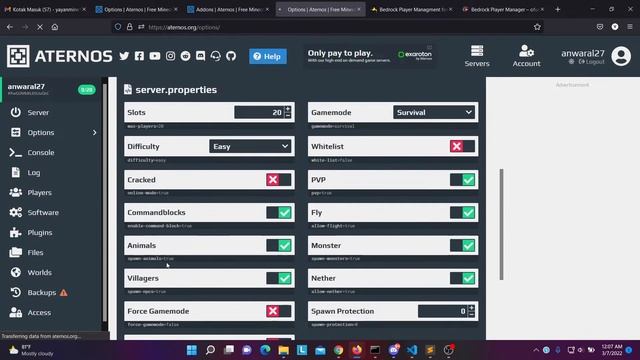Click the page vertical scrollbar
This screenshot has height=360, width=640.
tap(501, 224)
